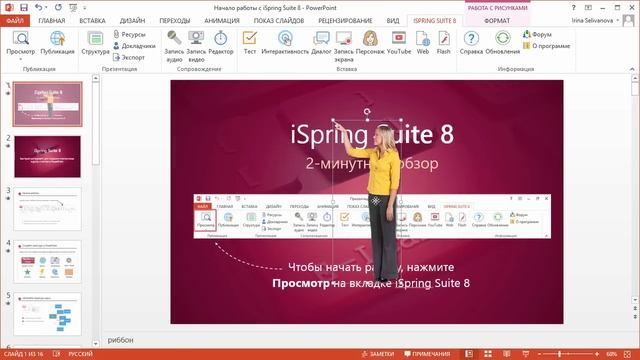Image resolution: width=640 pixels, height=360 pixels.
Task: Open the Irina Selivanova account menu
Action: (596, 20)
